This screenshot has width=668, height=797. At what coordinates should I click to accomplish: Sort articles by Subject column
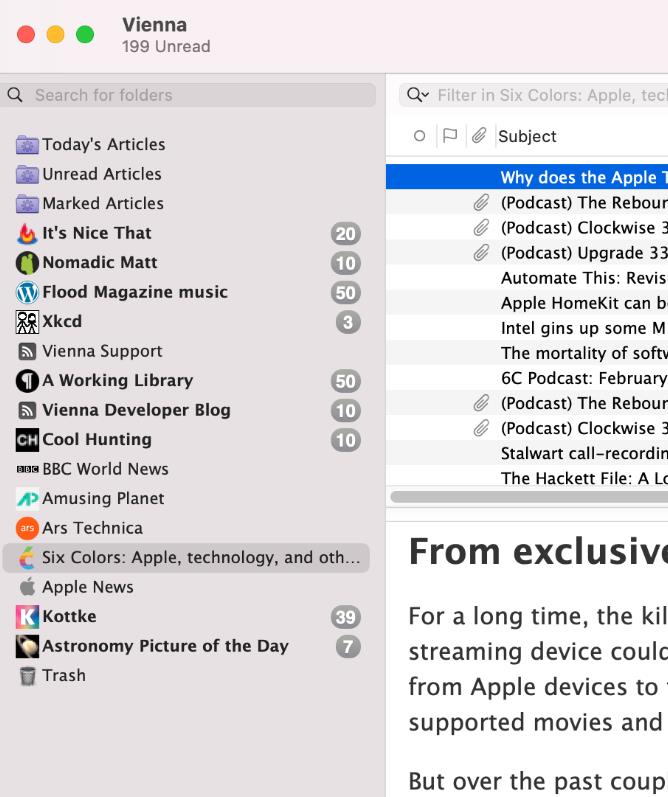point(527,136)
